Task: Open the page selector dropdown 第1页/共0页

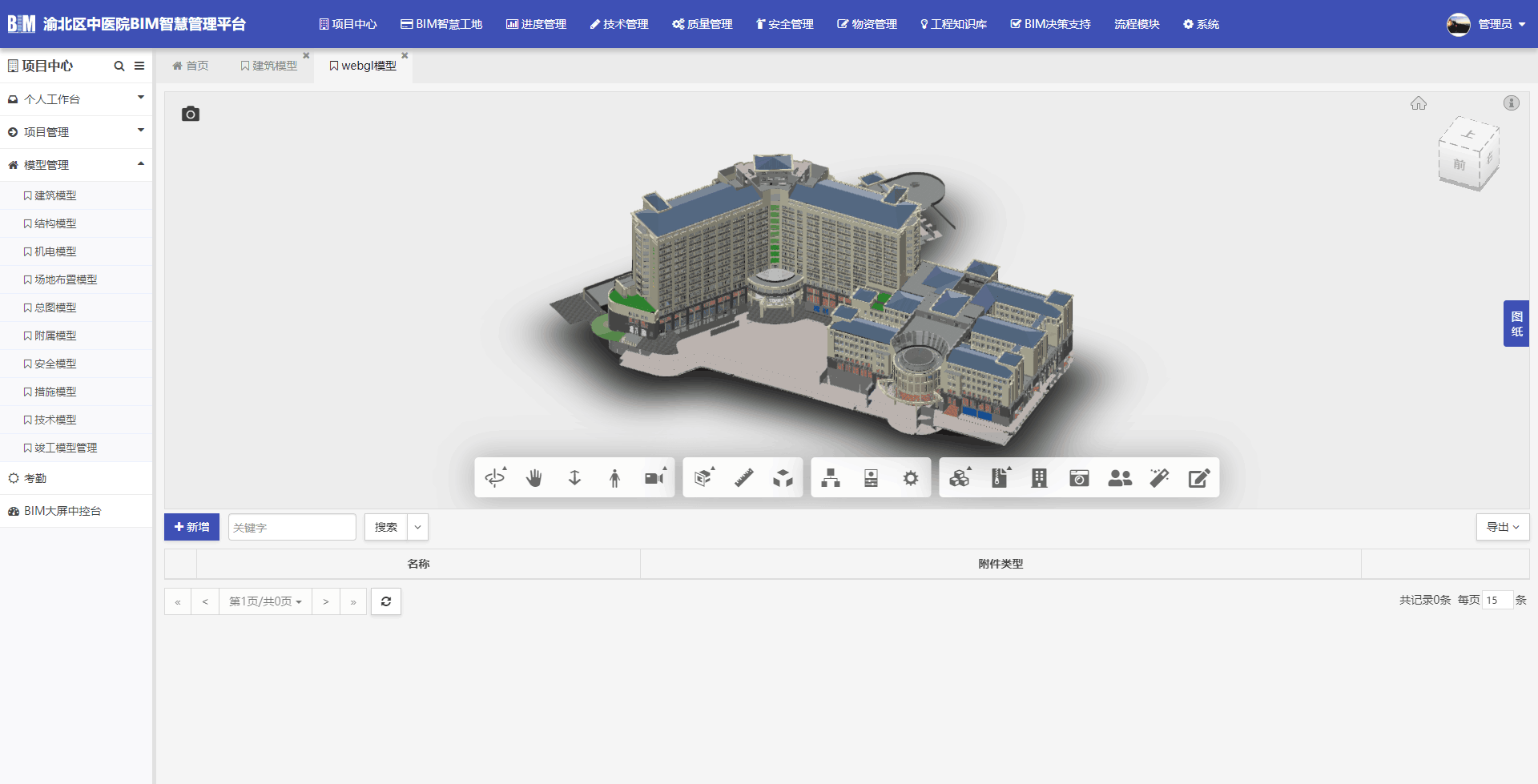Action: (265, 601)
